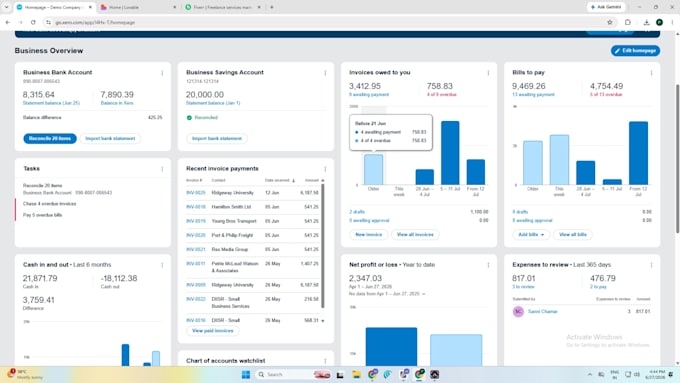Screen dimensions: 680x383
Task: Open invoice link INV-0025
Action: [x=196, y=193]
